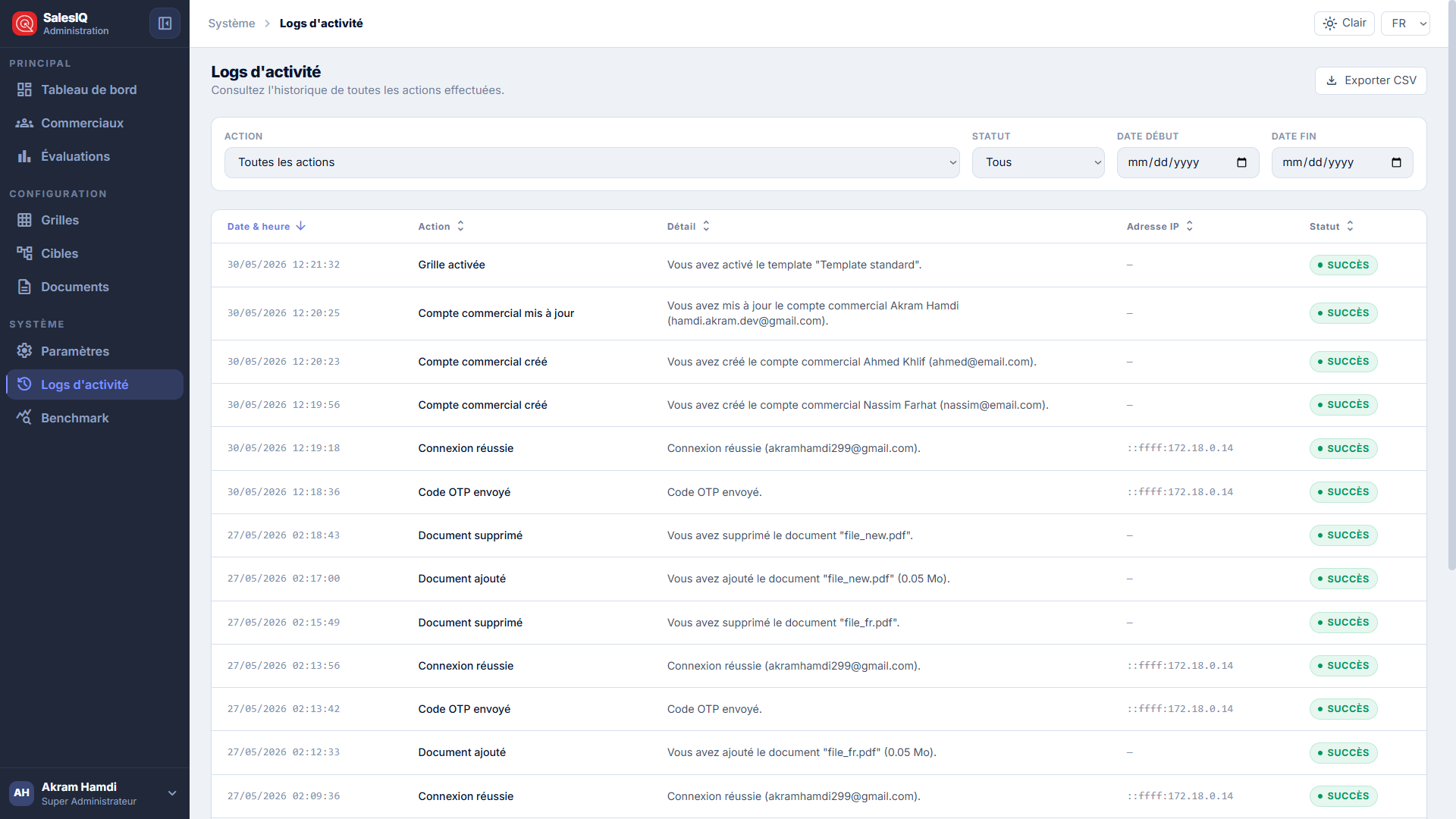
Task: Click the Exporter CSV button
Action: (x=1370, y=80)
